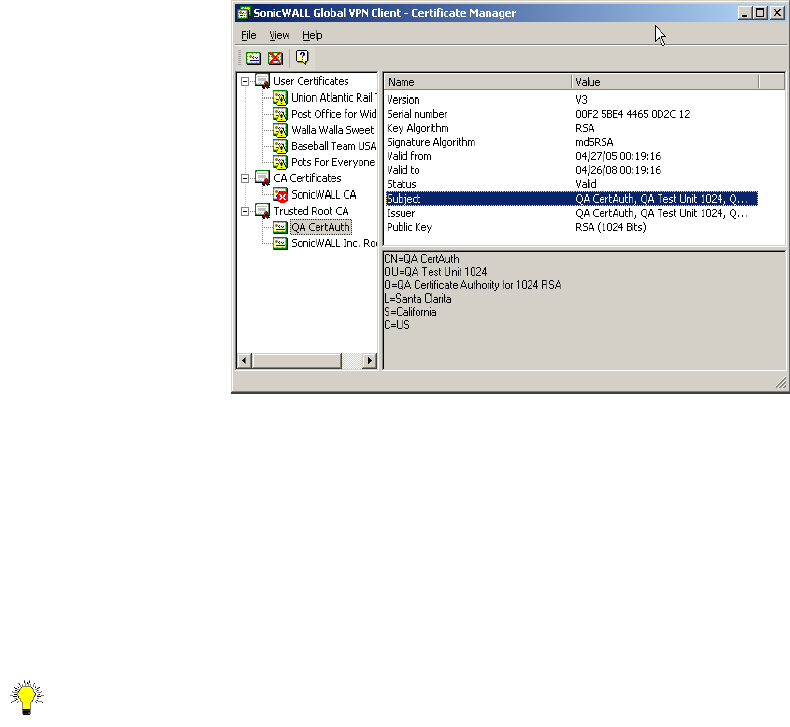Click the tree's horizontal scrollbar thumb

click(297, 361)
